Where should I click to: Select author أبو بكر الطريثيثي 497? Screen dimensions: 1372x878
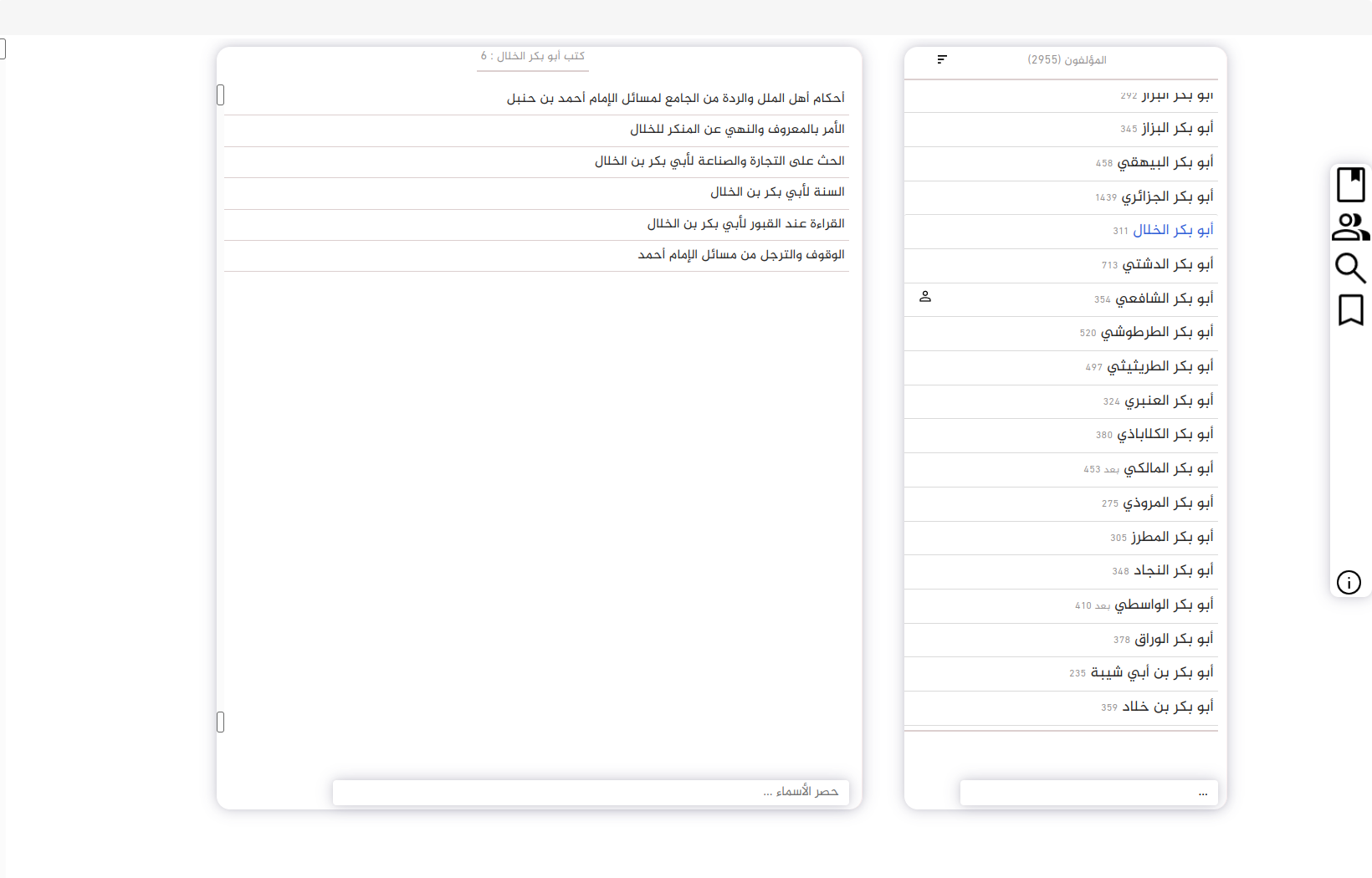click(1061, 367)
